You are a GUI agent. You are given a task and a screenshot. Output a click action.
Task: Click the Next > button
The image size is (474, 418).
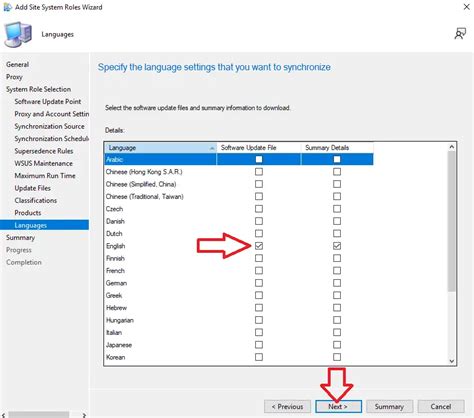tap(338, 407)
